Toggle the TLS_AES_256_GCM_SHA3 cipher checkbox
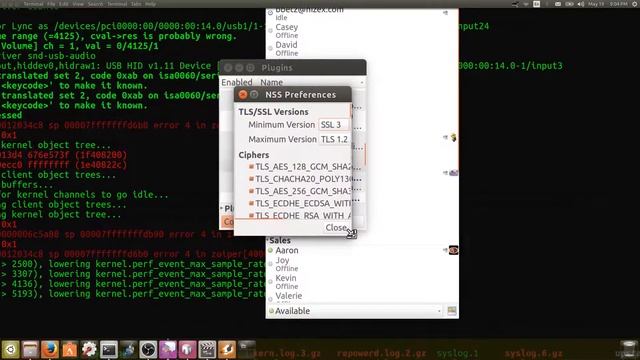The width and height of the screenshot is (640, 360). 251,191
